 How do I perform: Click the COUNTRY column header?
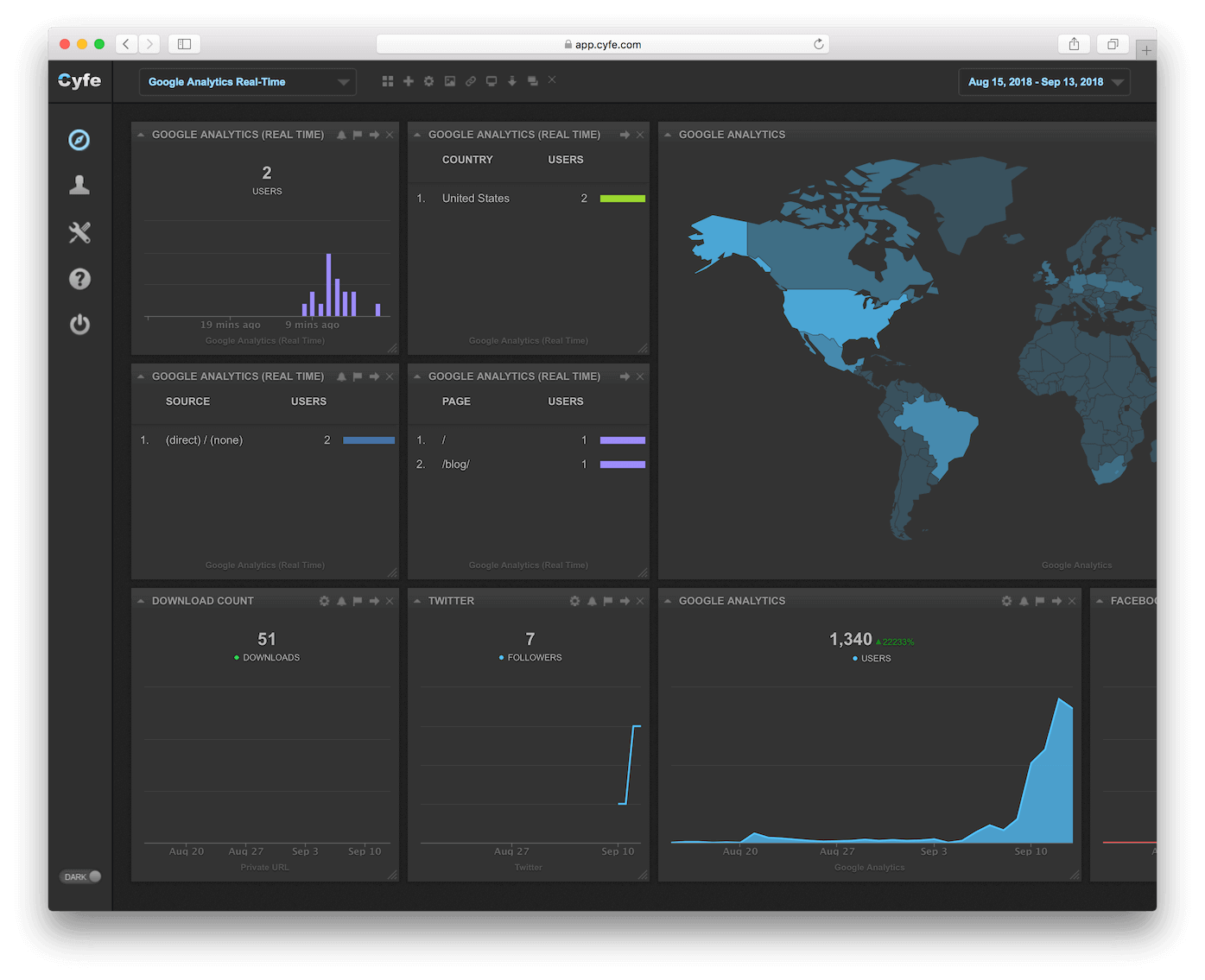click(467, 160)
